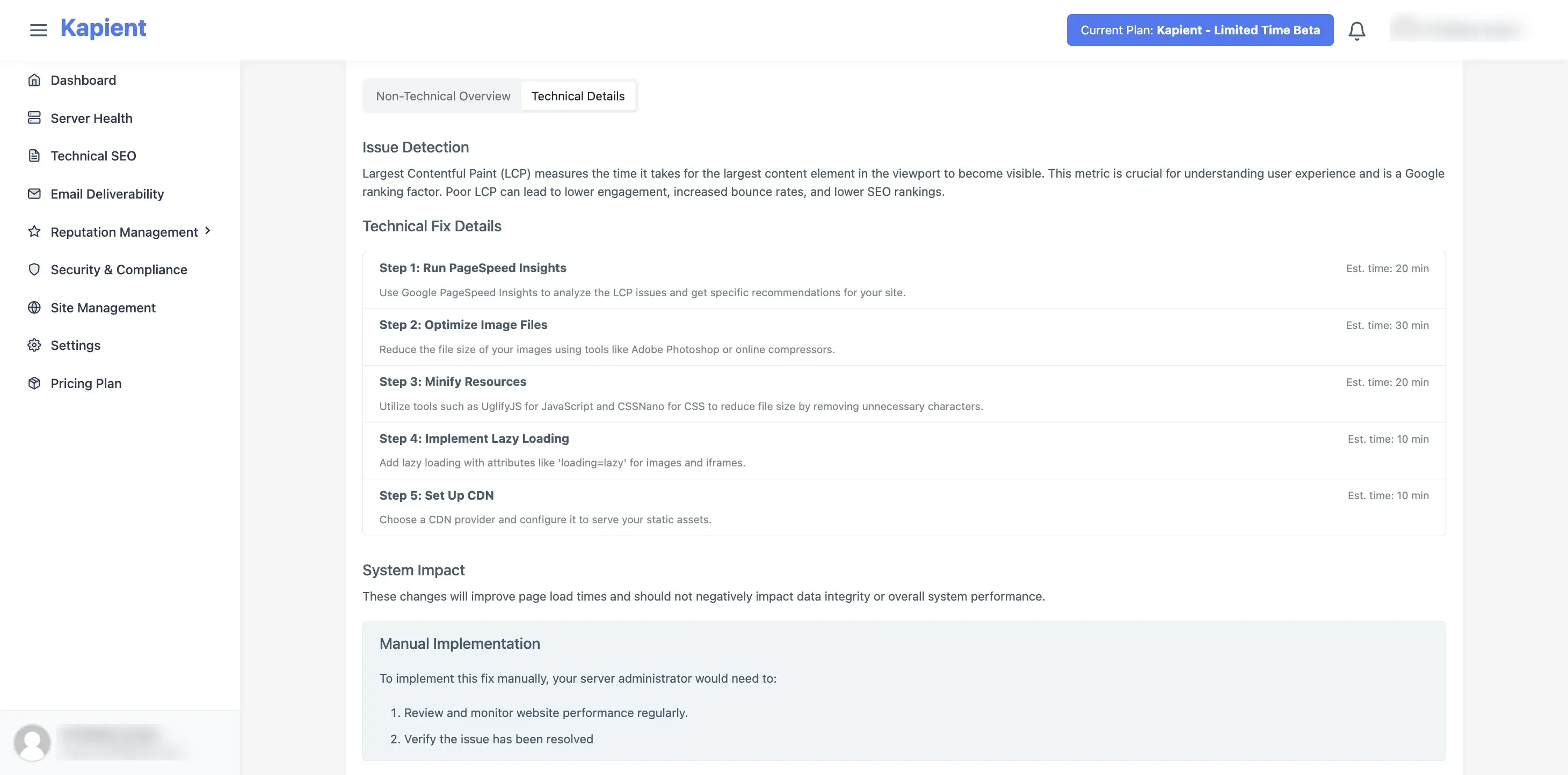
Task: Click the Pricing Plan box icon
Action: pyautogui.click(x=34, y=383)
